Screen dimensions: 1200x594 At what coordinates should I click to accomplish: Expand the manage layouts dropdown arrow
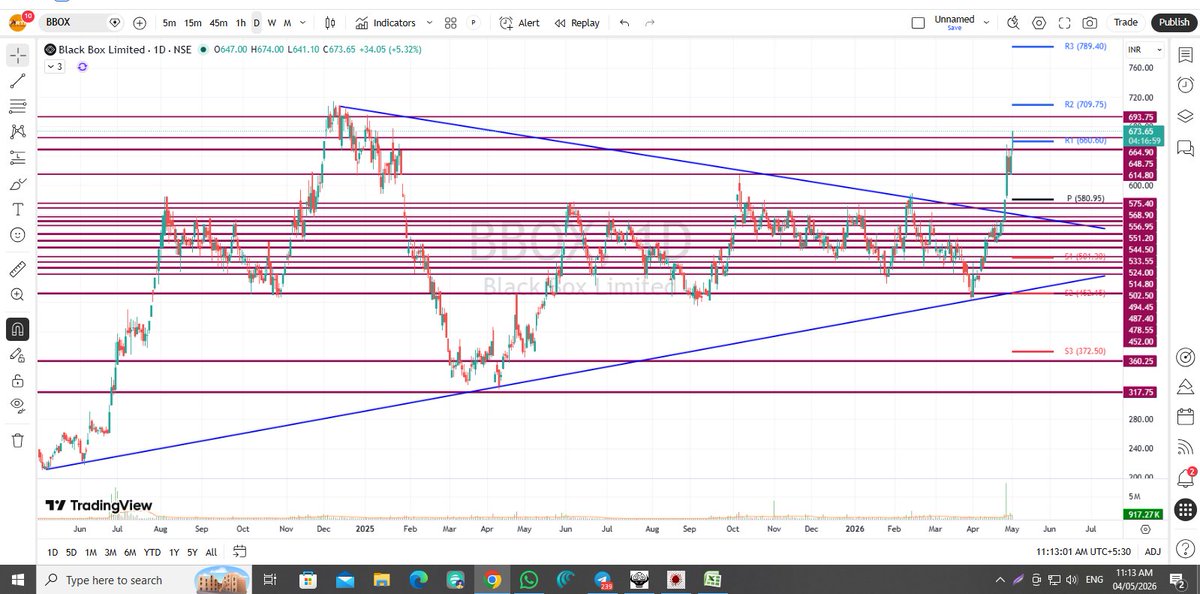[987, 22]
